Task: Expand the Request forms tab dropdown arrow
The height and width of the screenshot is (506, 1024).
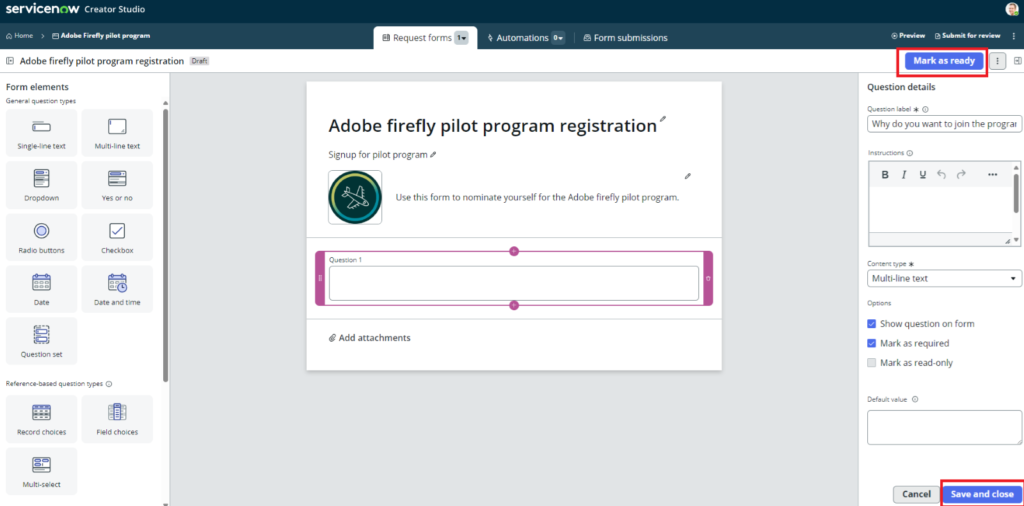Action: 461,38
